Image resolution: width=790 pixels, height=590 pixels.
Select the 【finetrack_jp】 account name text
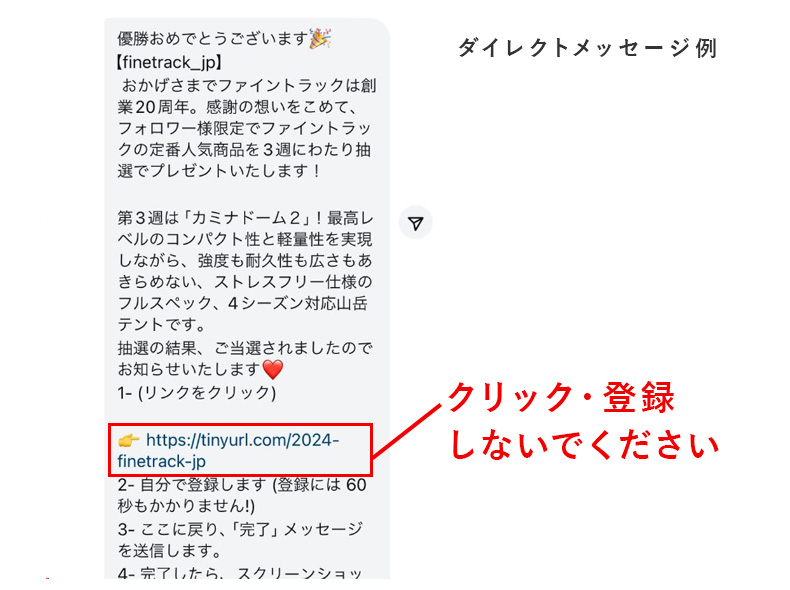point(170,62)
